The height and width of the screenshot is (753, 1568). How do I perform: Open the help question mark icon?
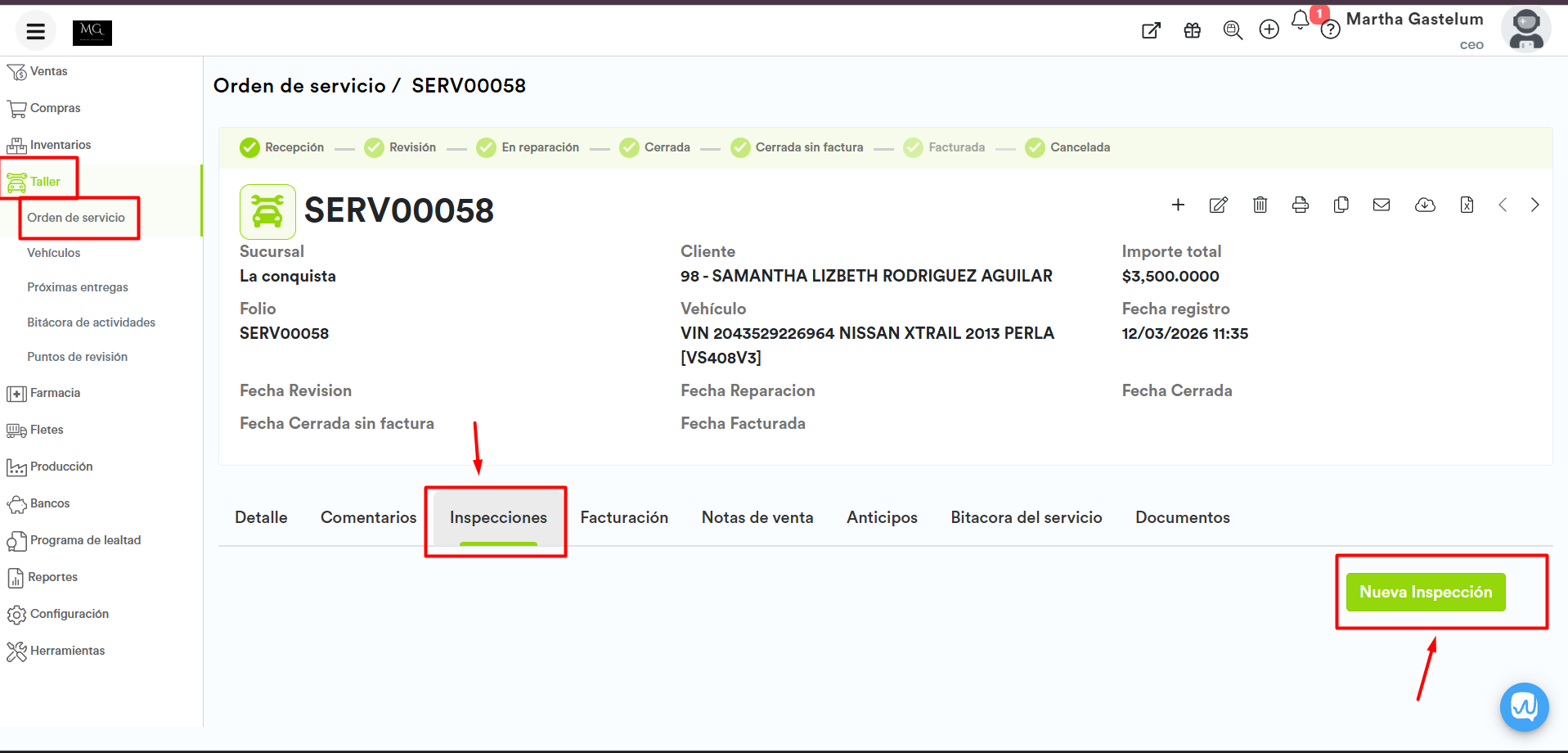(x=1331, y=30)
